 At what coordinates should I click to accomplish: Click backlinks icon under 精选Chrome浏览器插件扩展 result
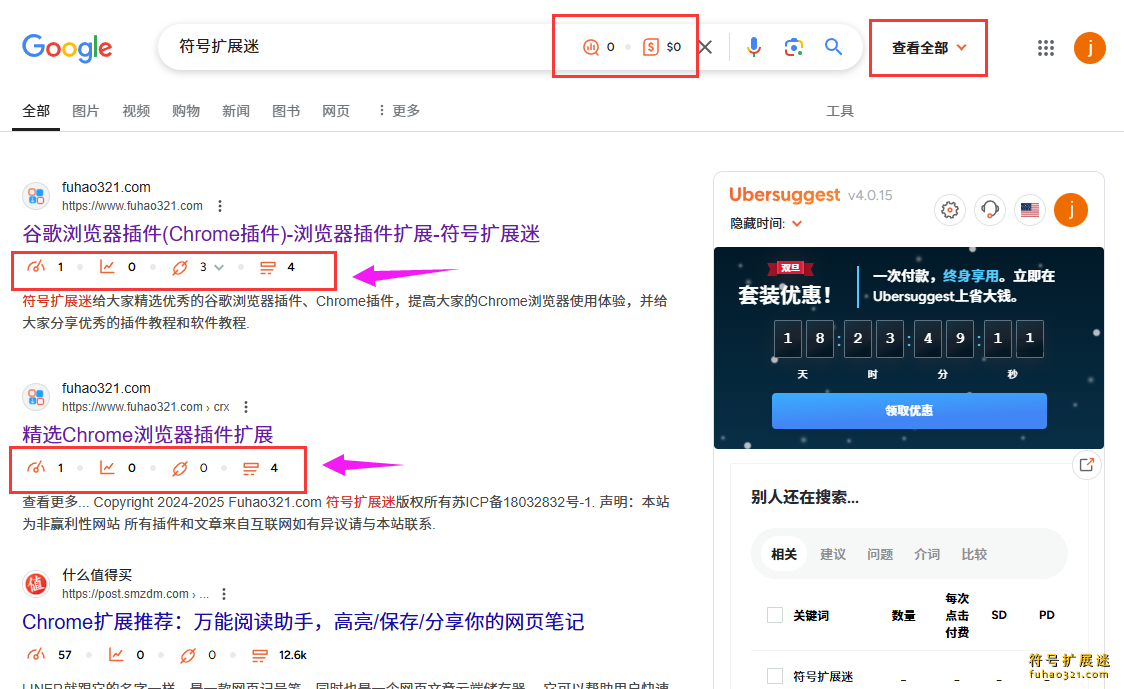coord(180,468)
